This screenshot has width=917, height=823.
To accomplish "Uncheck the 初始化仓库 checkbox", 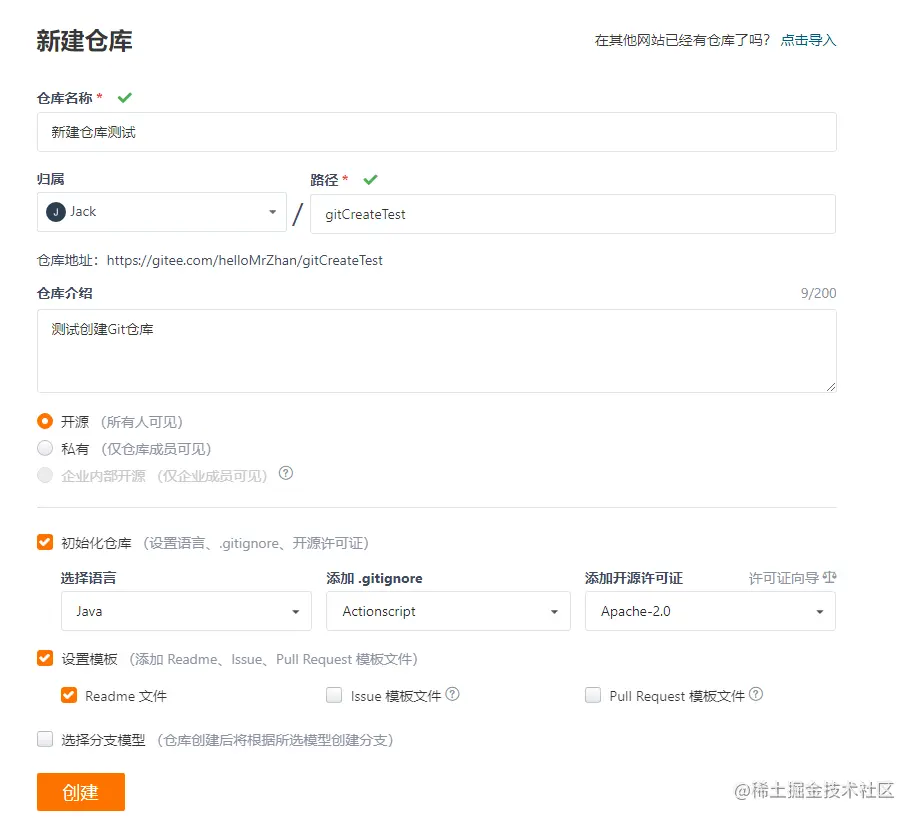I will click(x=45, y=542).
